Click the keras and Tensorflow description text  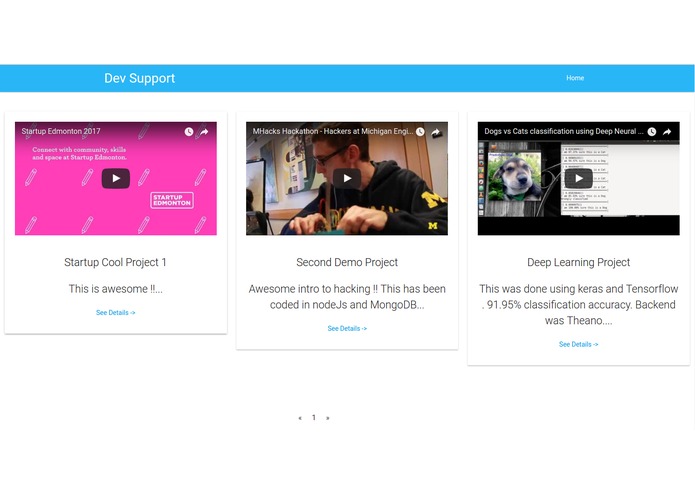578,305
